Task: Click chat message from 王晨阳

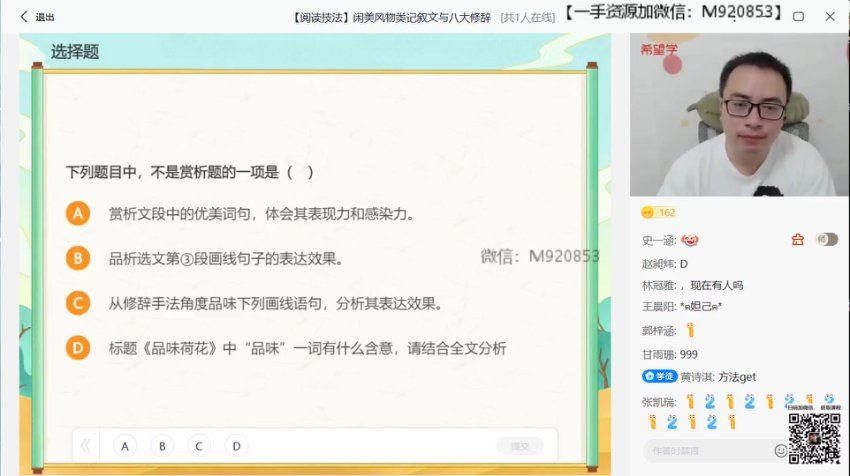Action: pos(682,306)
